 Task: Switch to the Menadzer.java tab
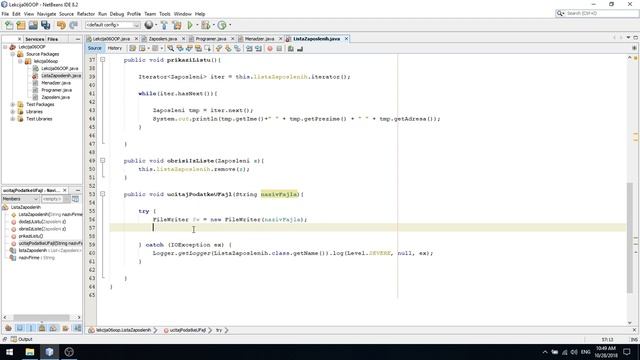[259, 39]
